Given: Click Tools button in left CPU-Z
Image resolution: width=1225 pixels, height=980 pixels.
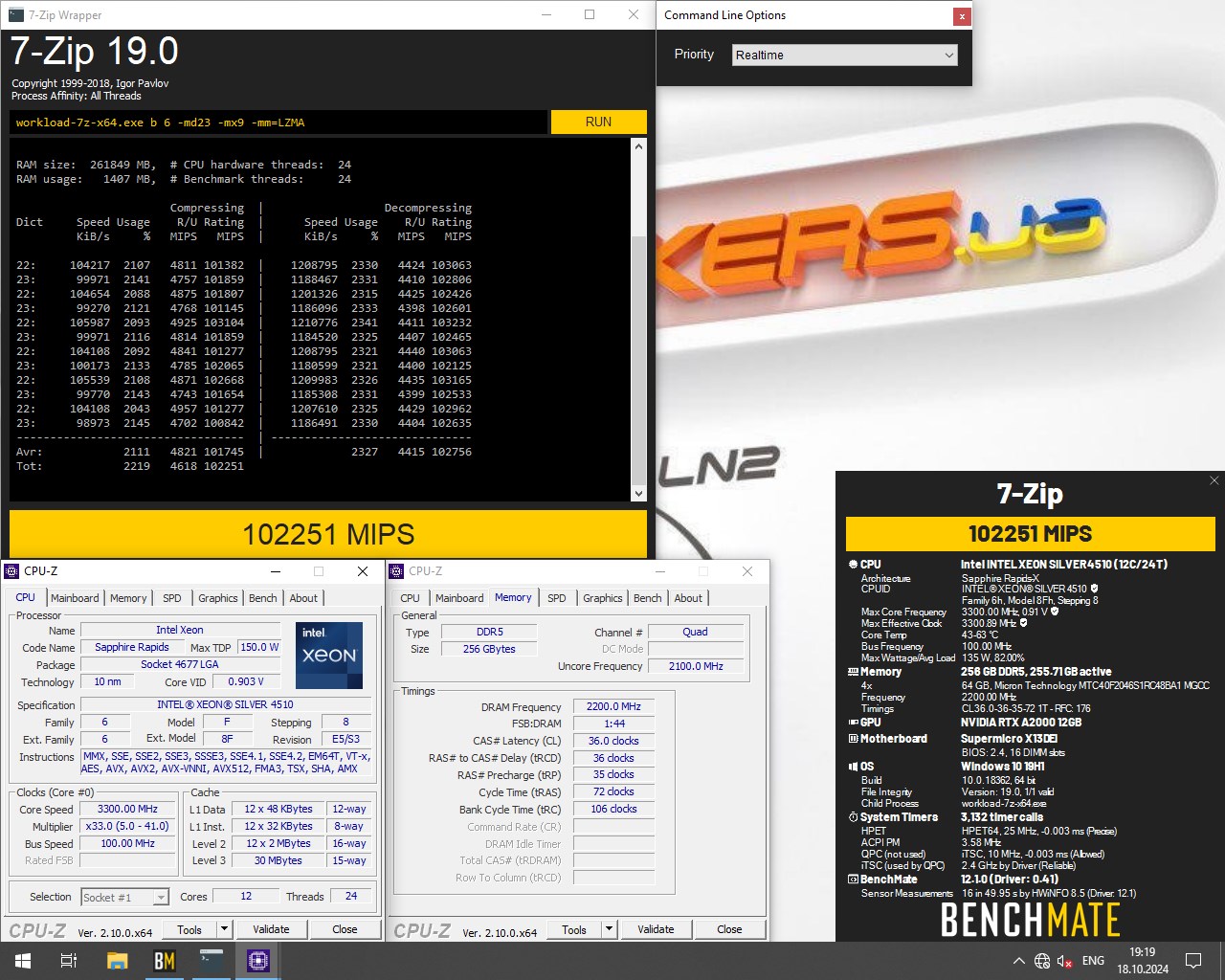Looking at the screenshot, I should pos(189,929).
